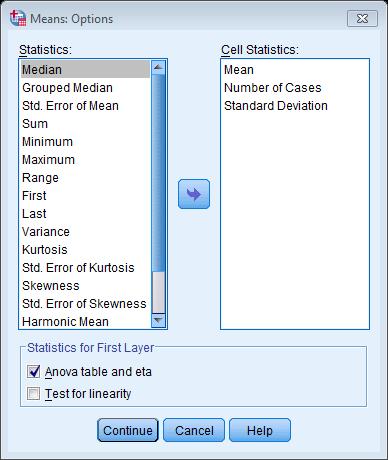Open Help for Means options
Image resolution: width=388 pixels, height=460 pixels.
260,430
